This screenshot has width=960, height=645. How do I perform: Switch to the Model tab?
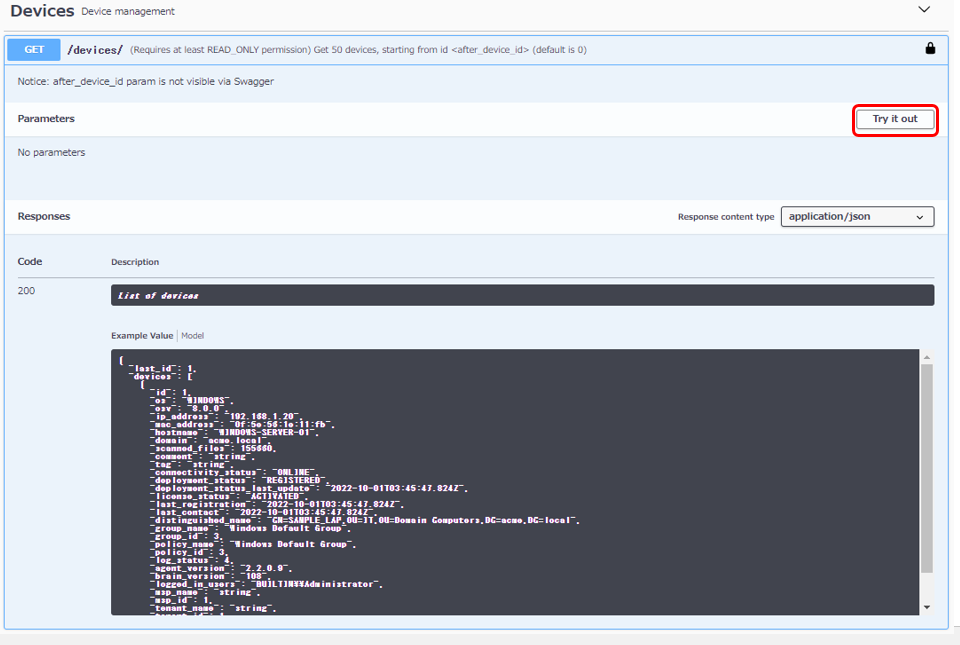[x=192, y=336]
